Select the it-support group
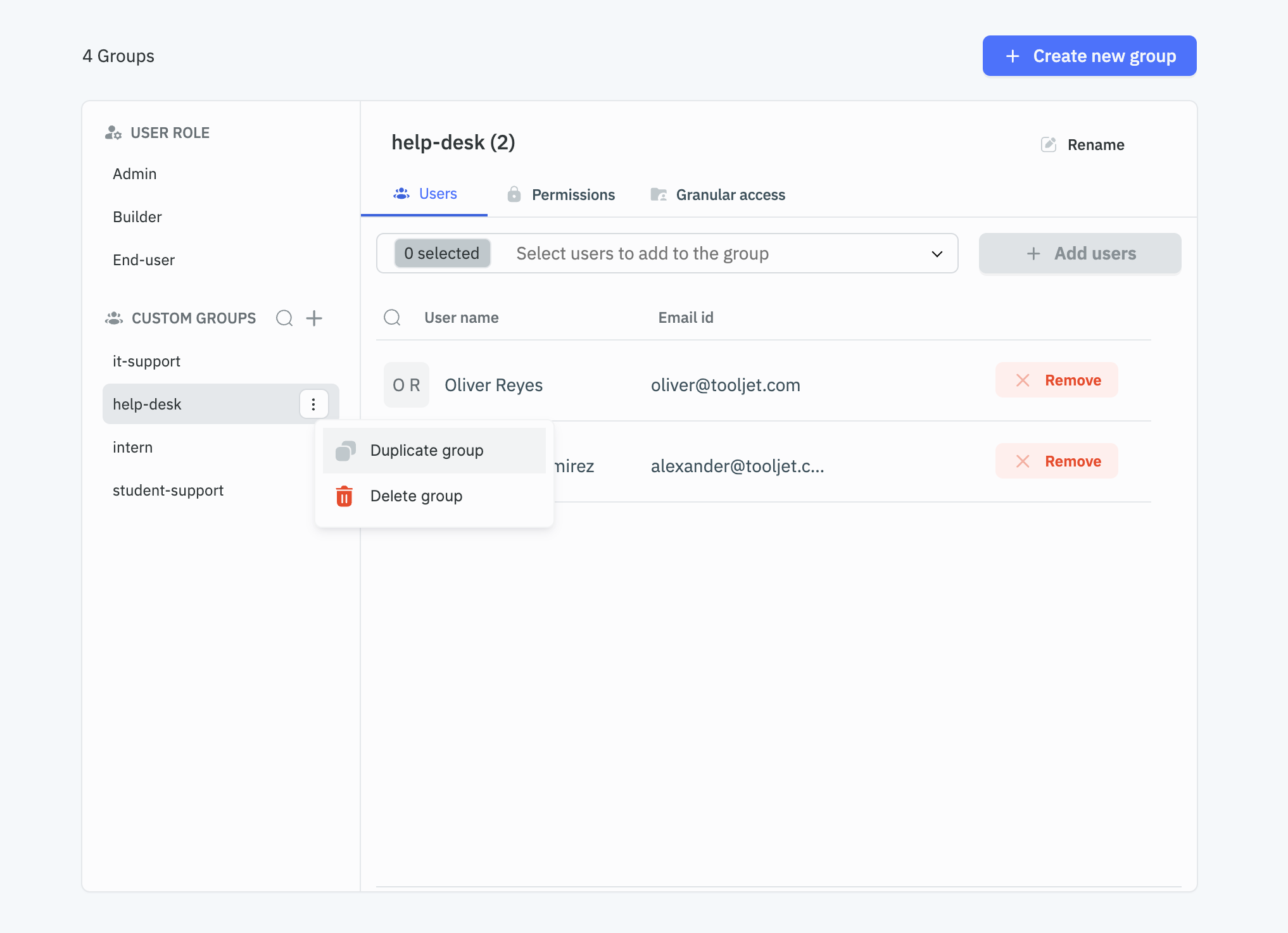Viewport: 1288px width, 933px height. tap(146, 361)
